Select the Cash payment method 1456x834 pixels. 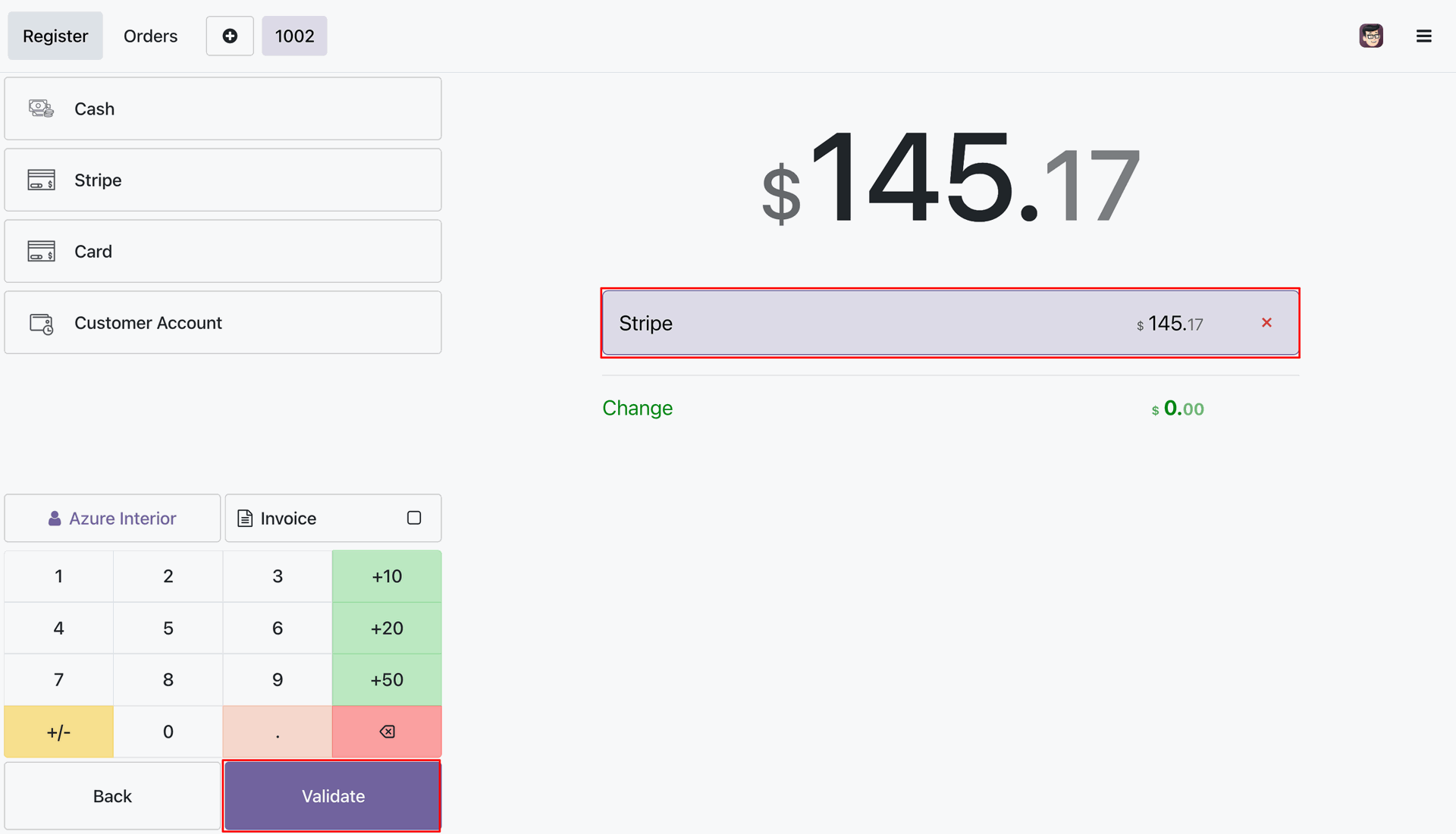coord(223,108)
